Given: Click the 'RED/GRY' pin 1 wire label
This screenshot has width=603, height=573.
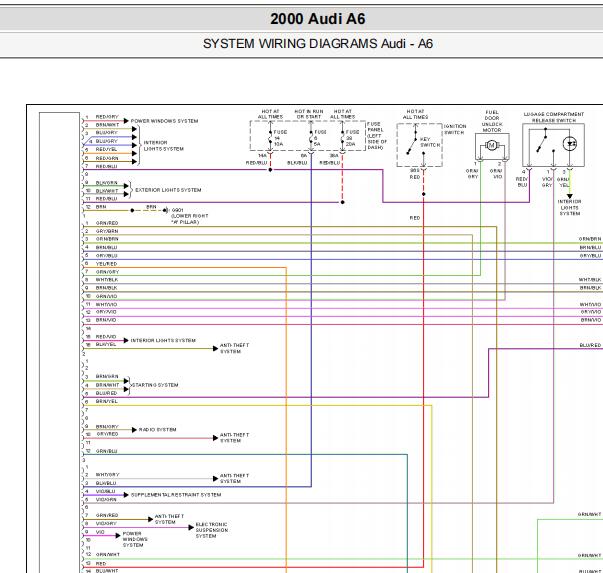Looking at the screenshot, I should [x=107, y=117].
